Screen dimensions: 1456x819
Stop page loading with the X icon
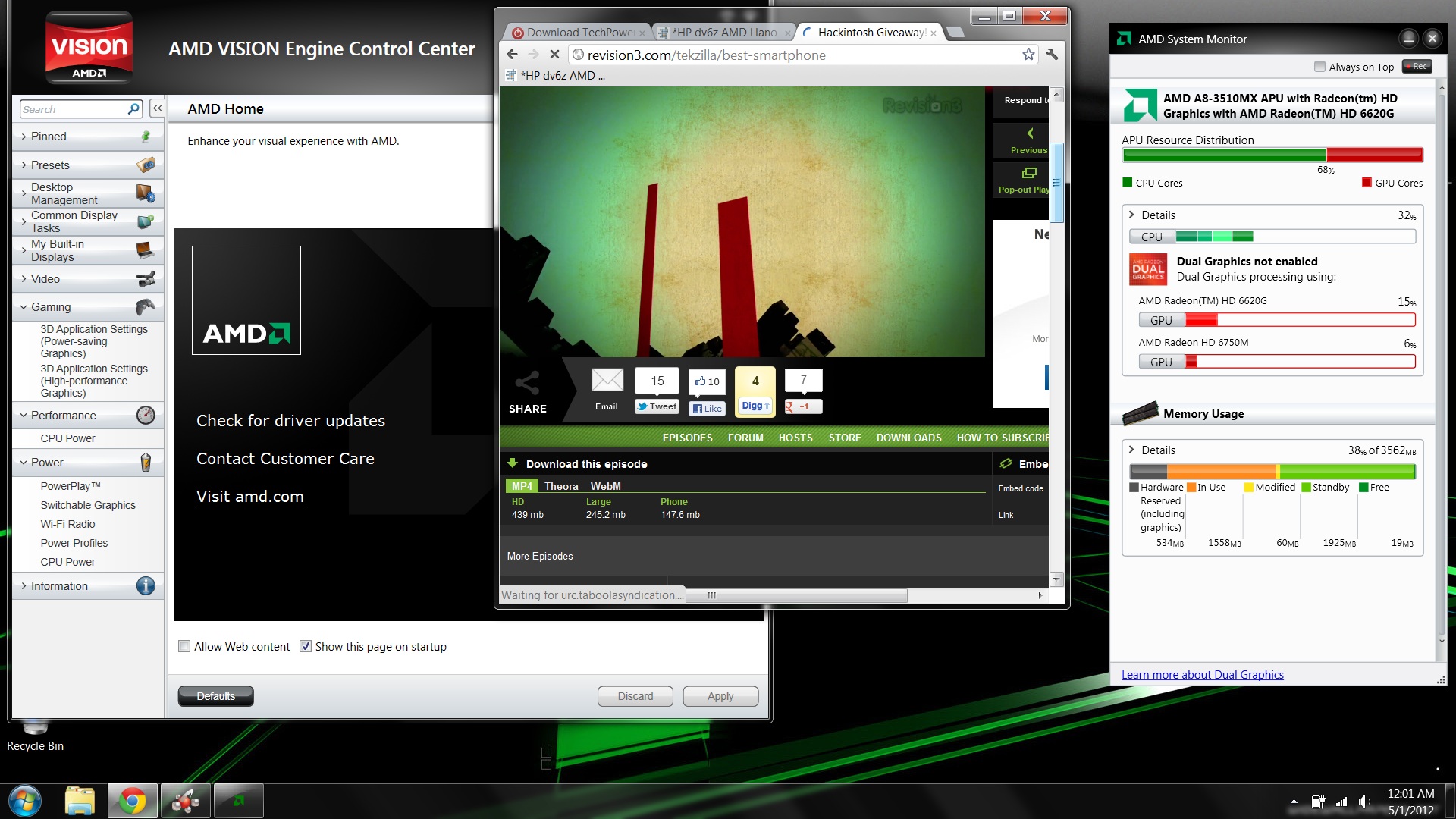554,55
